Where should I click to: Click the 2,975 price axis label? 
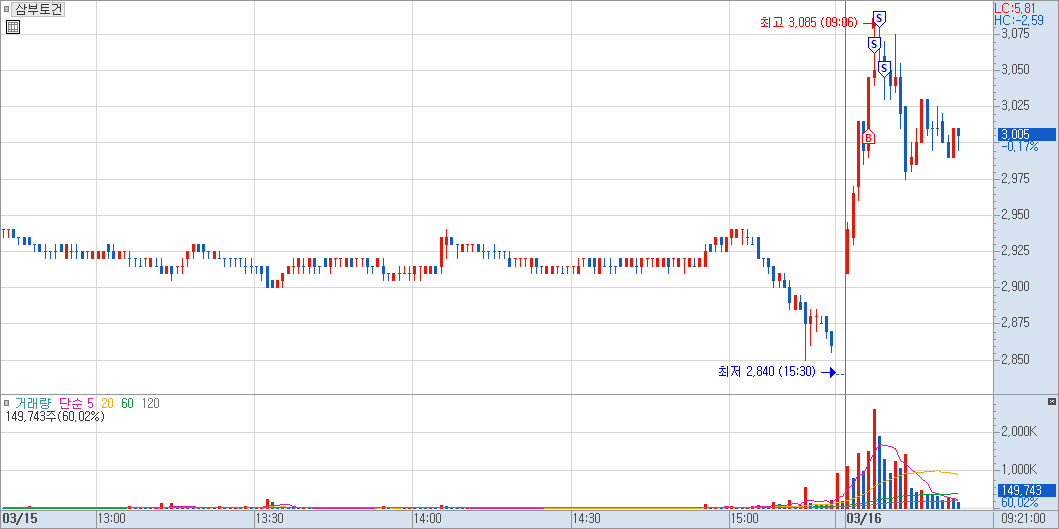tap(1016, 178)
